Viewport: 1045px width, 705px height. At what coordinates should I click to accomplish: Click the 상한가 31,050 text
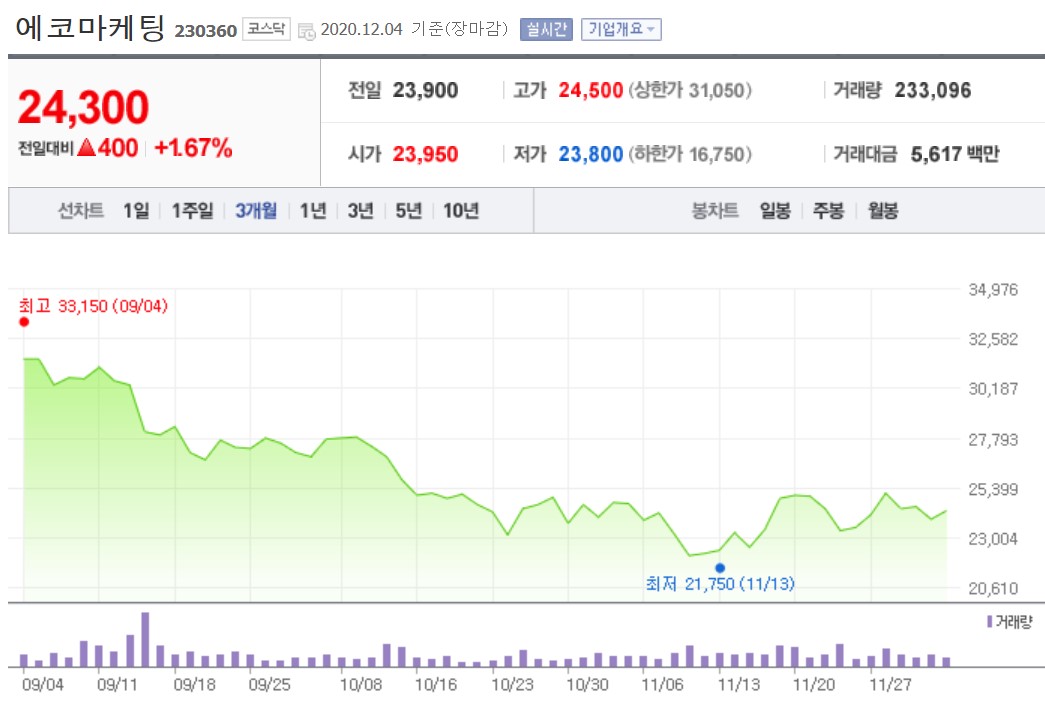690,90
